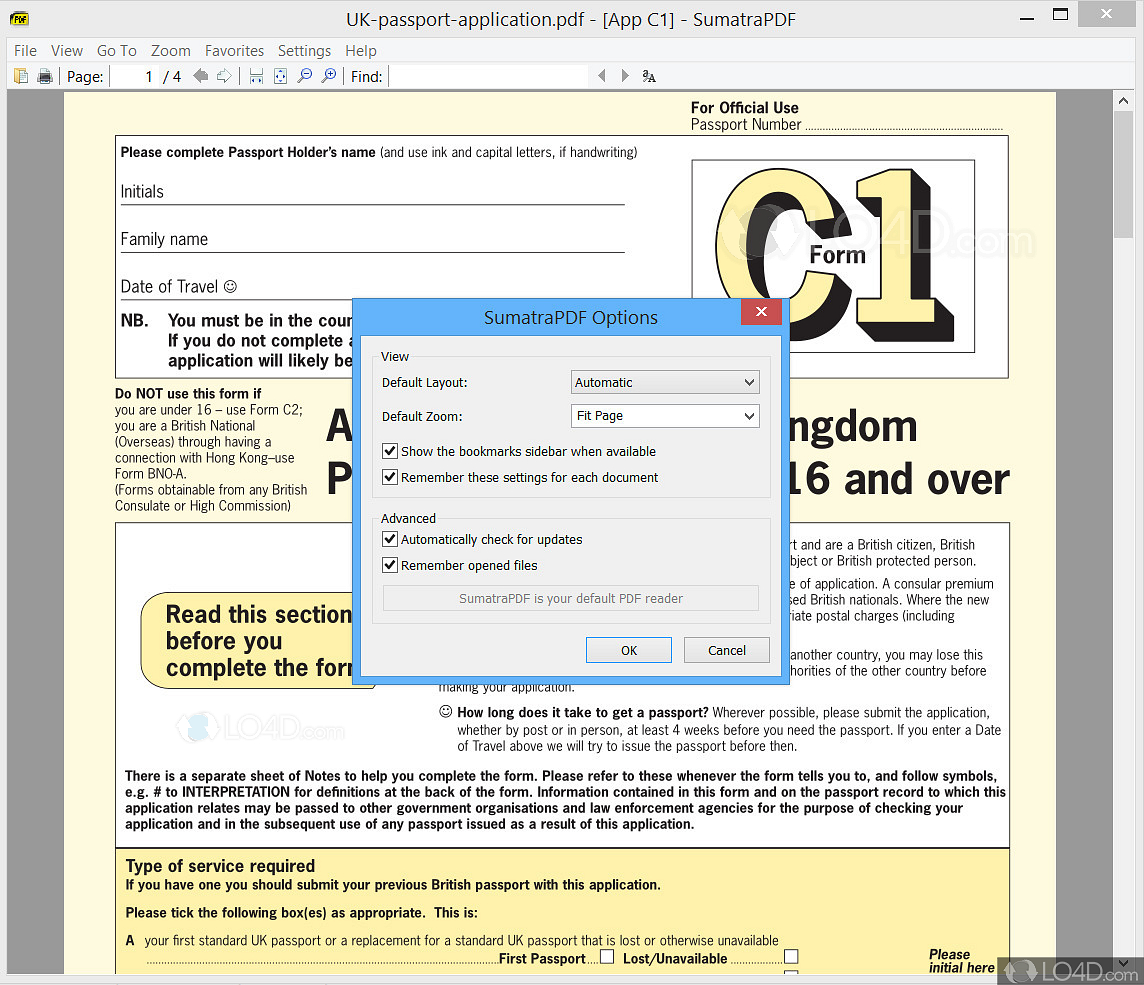Screen dimensions: 1144x985
Task: Click Cancel in Options dialog
Action: pyautogui.click(x=727, y=650)
